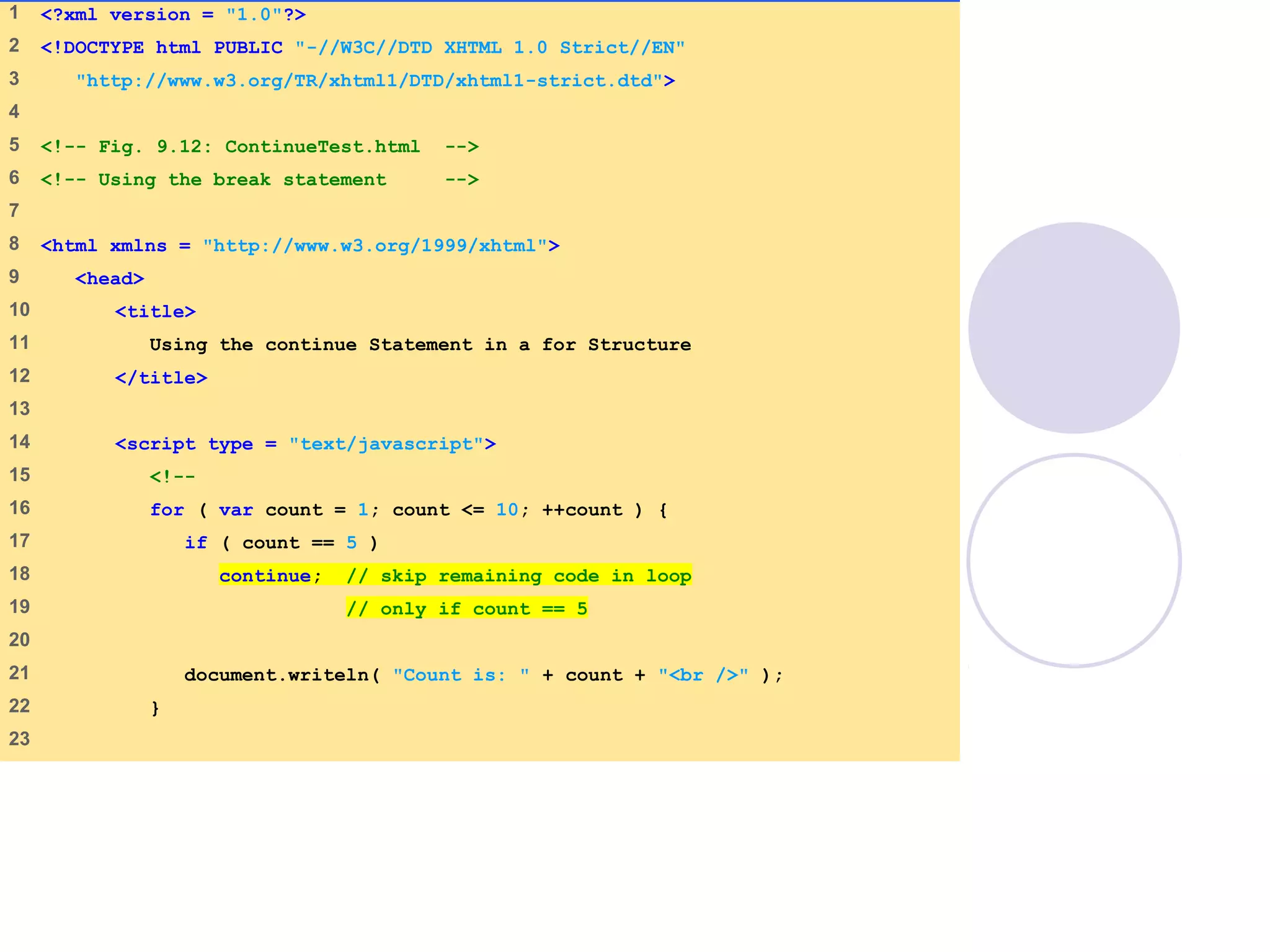Click the closing title tag
The height and width of the screenshot is (952, 1270).
click(x=161, y=378)
